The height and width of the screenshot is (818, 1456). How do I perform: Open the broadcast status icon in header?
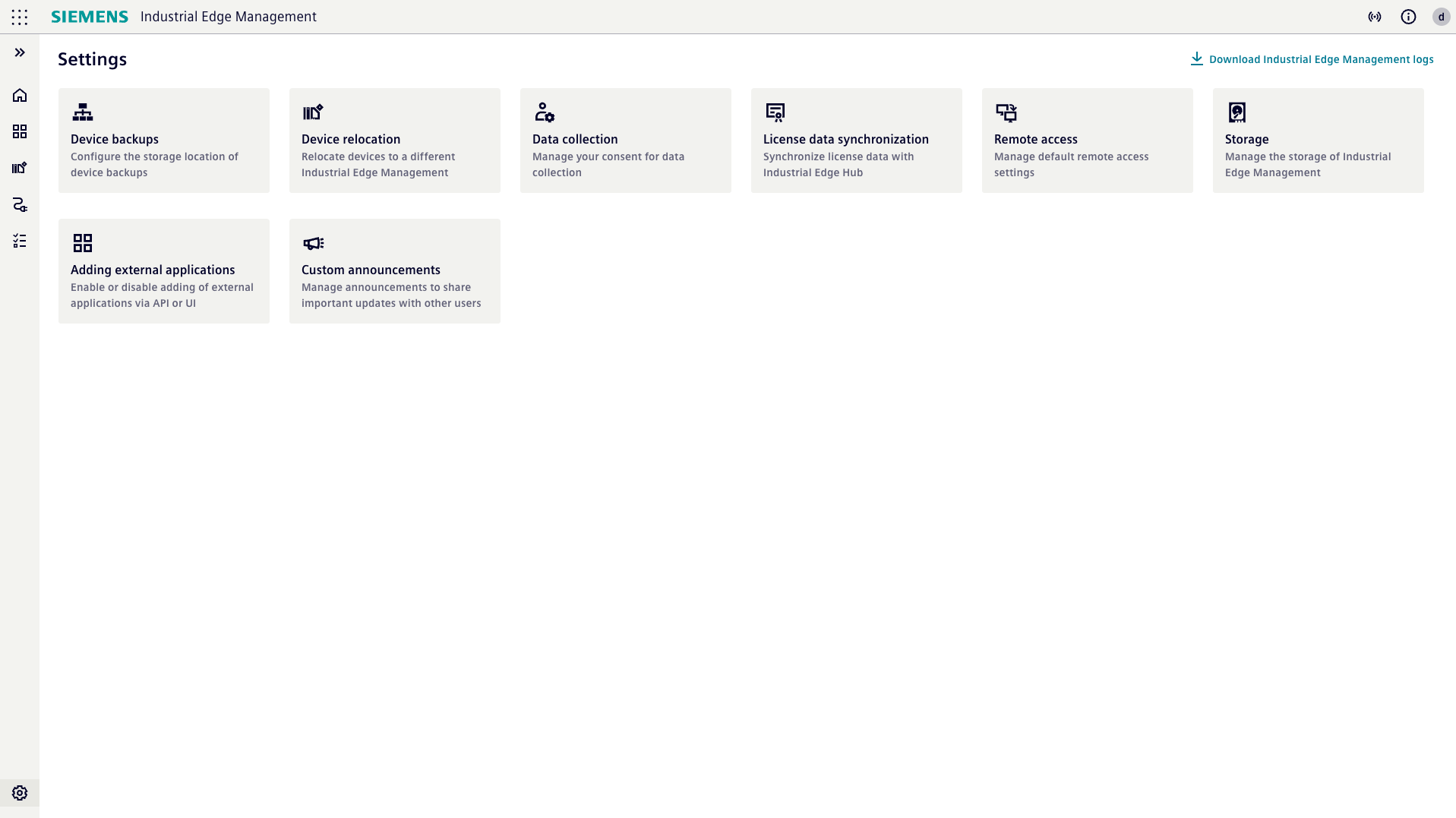coord(1375,17)
